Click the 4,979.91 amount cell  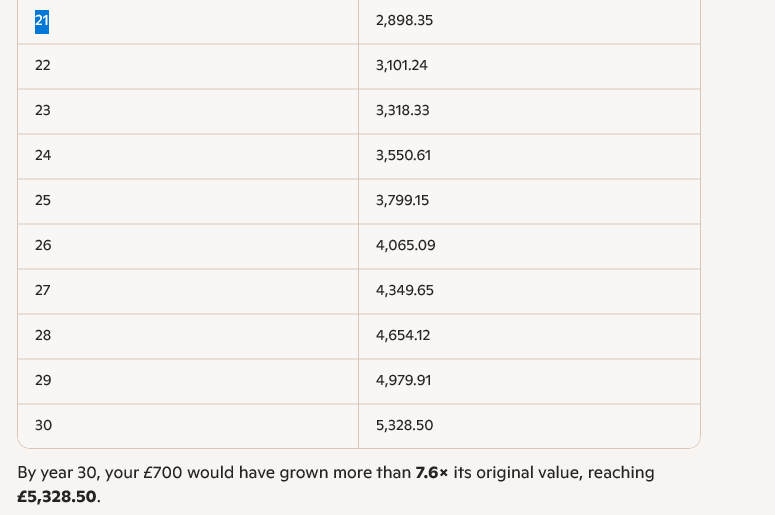click(x=403, y=381)
